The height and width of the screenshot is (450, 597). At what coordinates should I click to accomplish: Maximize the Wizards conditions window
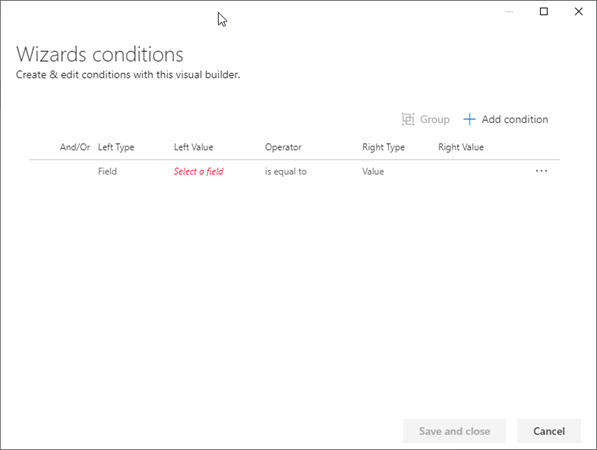pos(544,11)
